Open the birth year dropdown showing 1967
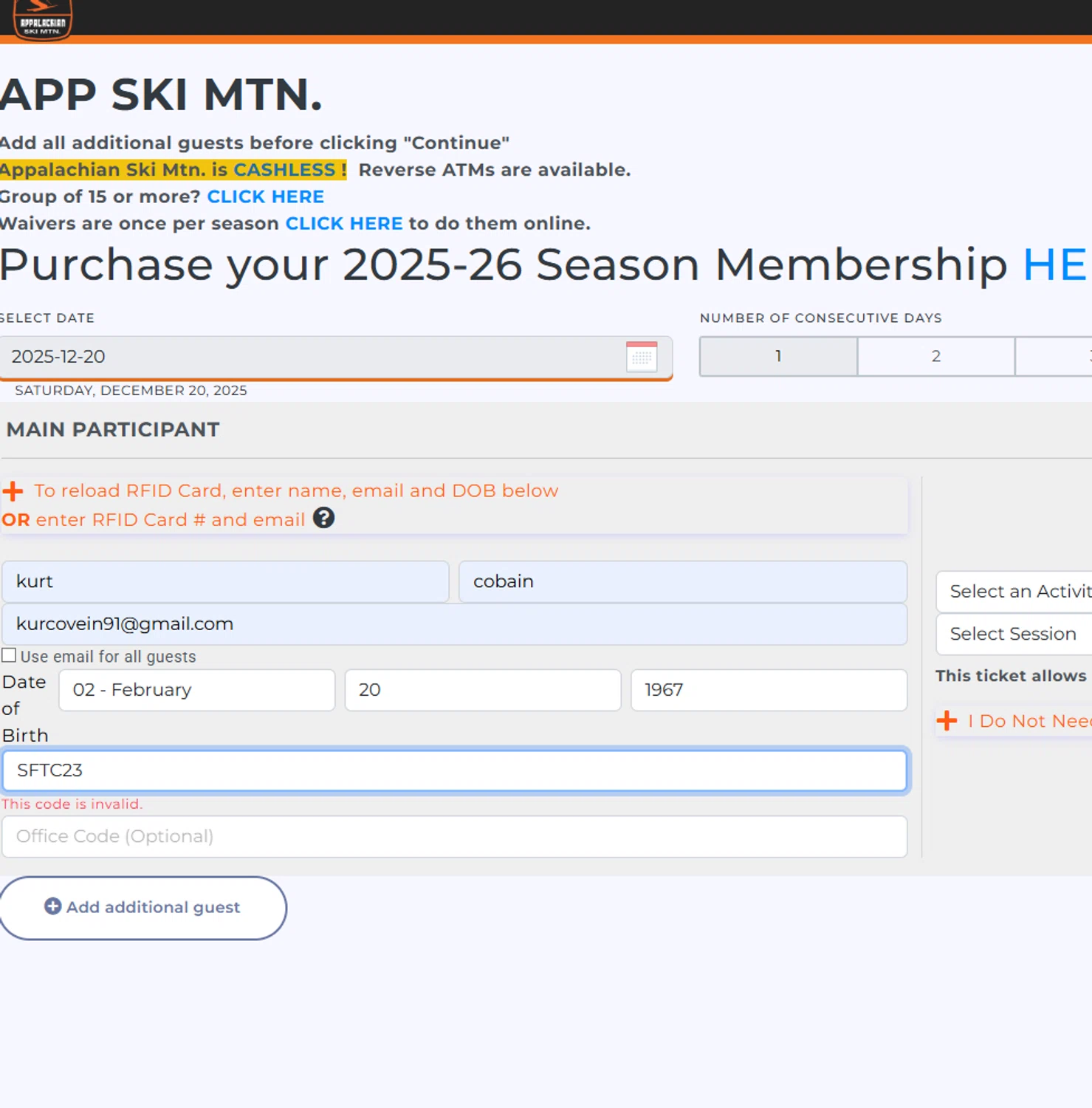This screenshot has width=1092, height=1108. point(769,690)
